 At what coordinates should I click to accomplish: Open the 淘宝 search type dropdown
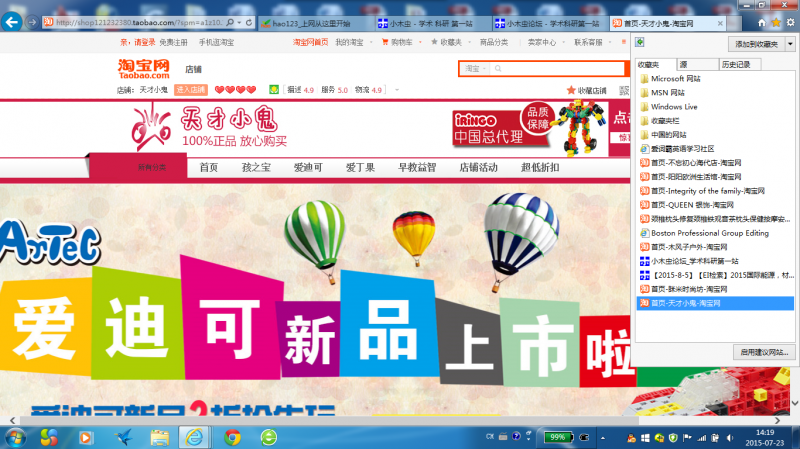(x=474, y=68)
